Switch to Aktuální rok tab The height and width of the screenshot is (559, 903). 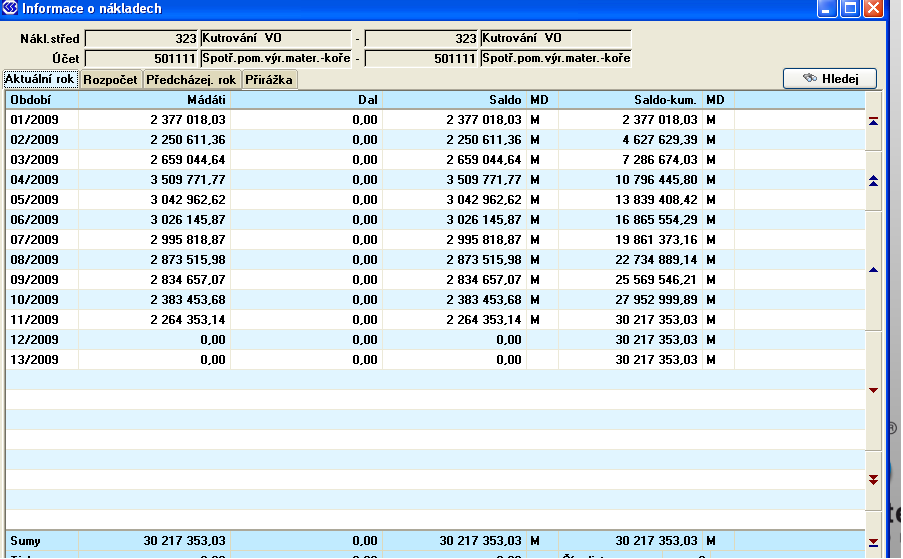pos(40,79)
